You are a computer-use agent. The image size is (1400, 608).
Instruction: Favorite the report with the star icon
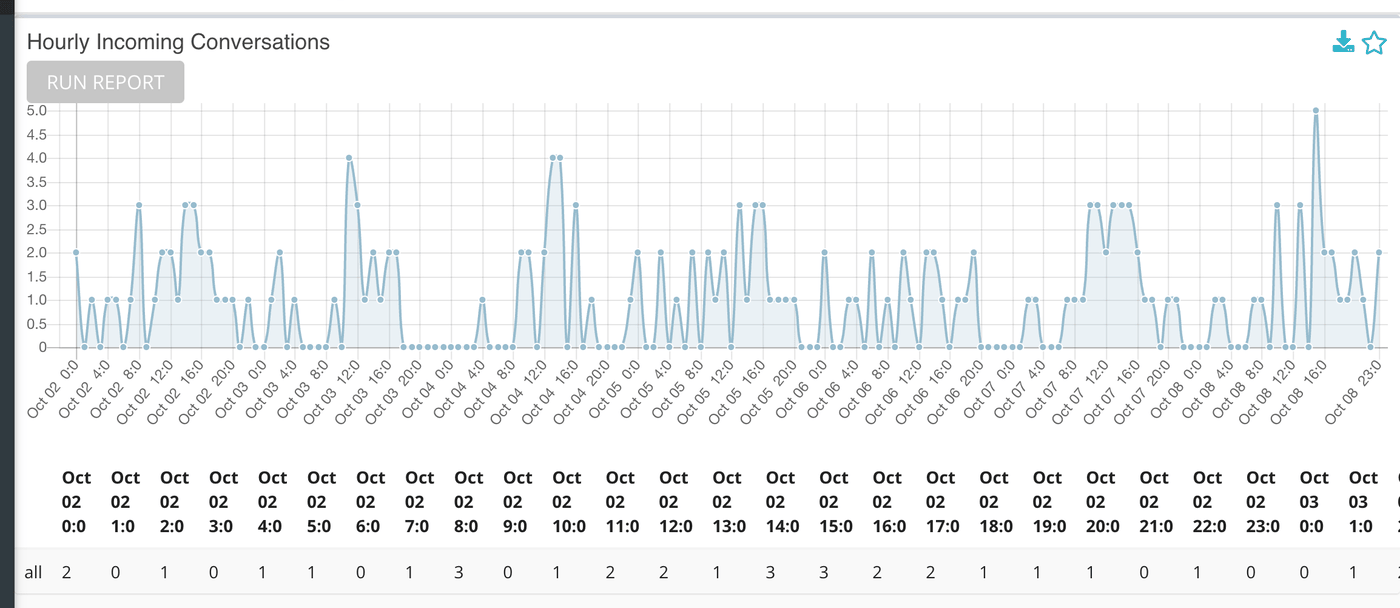pos(1374,42)
